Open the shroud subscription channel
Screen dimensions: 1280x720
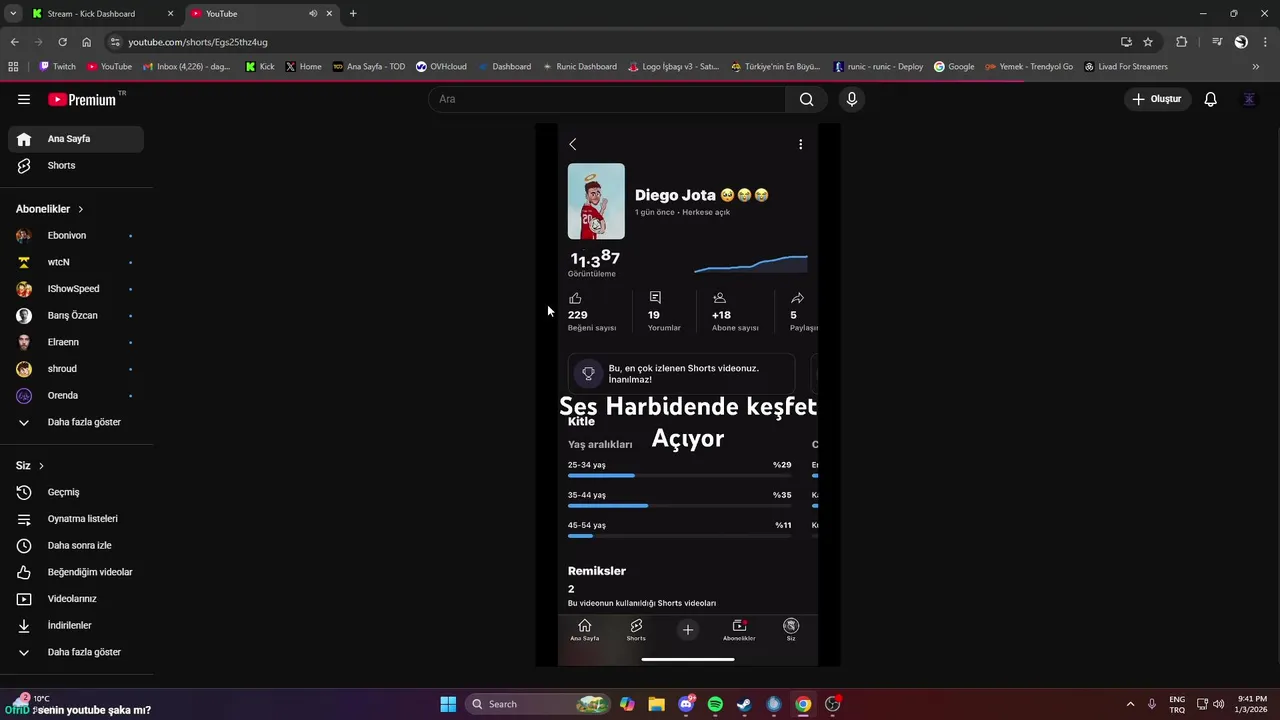tap(76, 369)
